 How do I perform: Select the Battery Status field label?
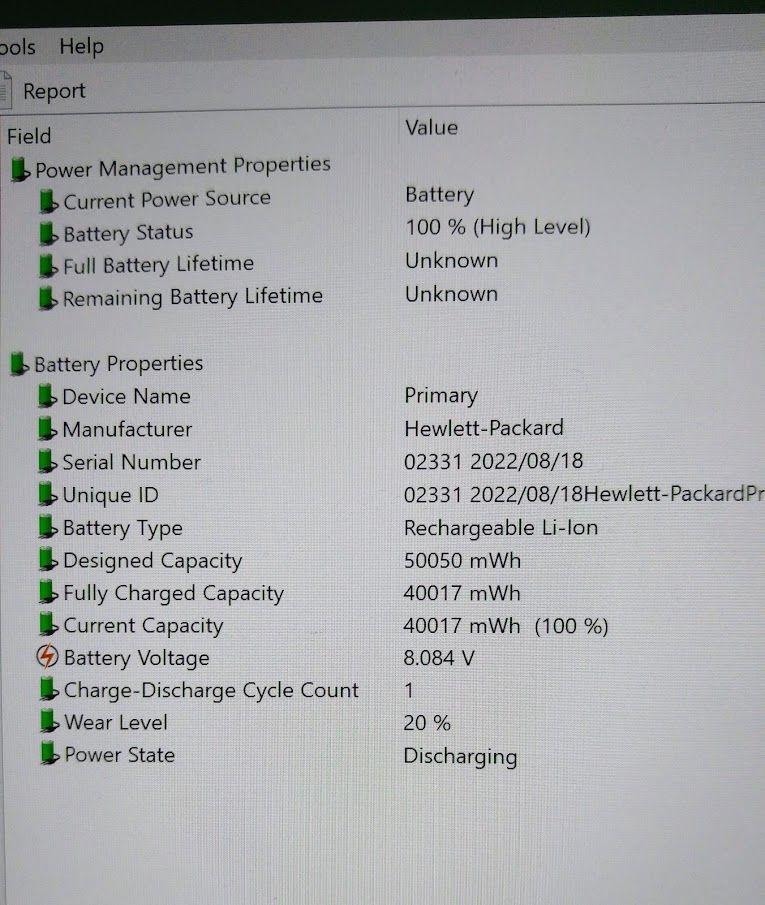click(128, 233)
